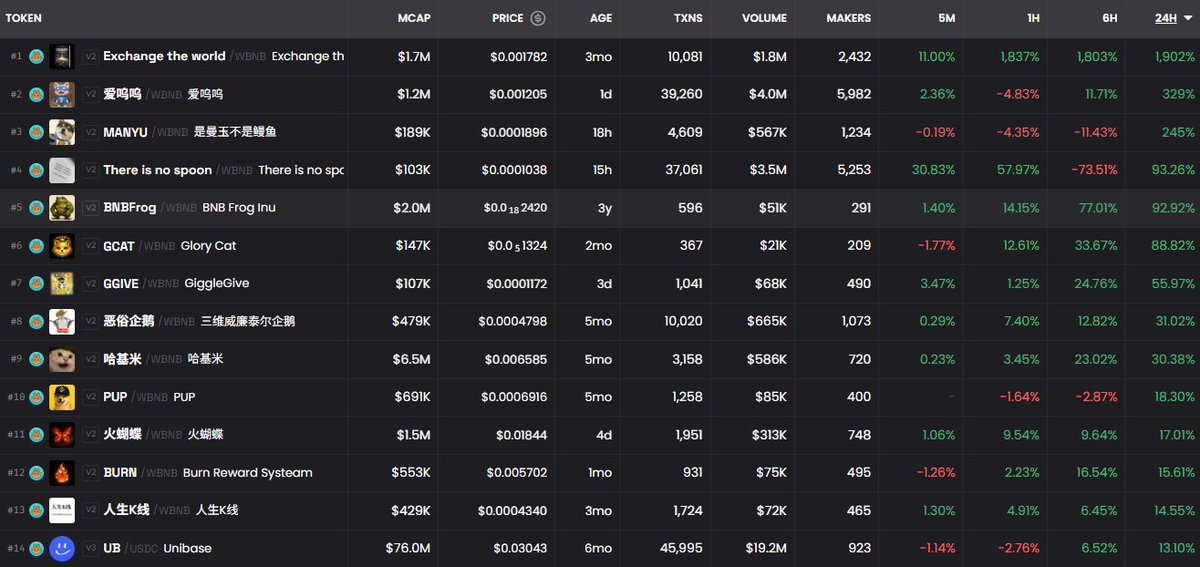Click the 30.83% 5M value
This screenshot has width=1200, height=567.
[934, 170]
